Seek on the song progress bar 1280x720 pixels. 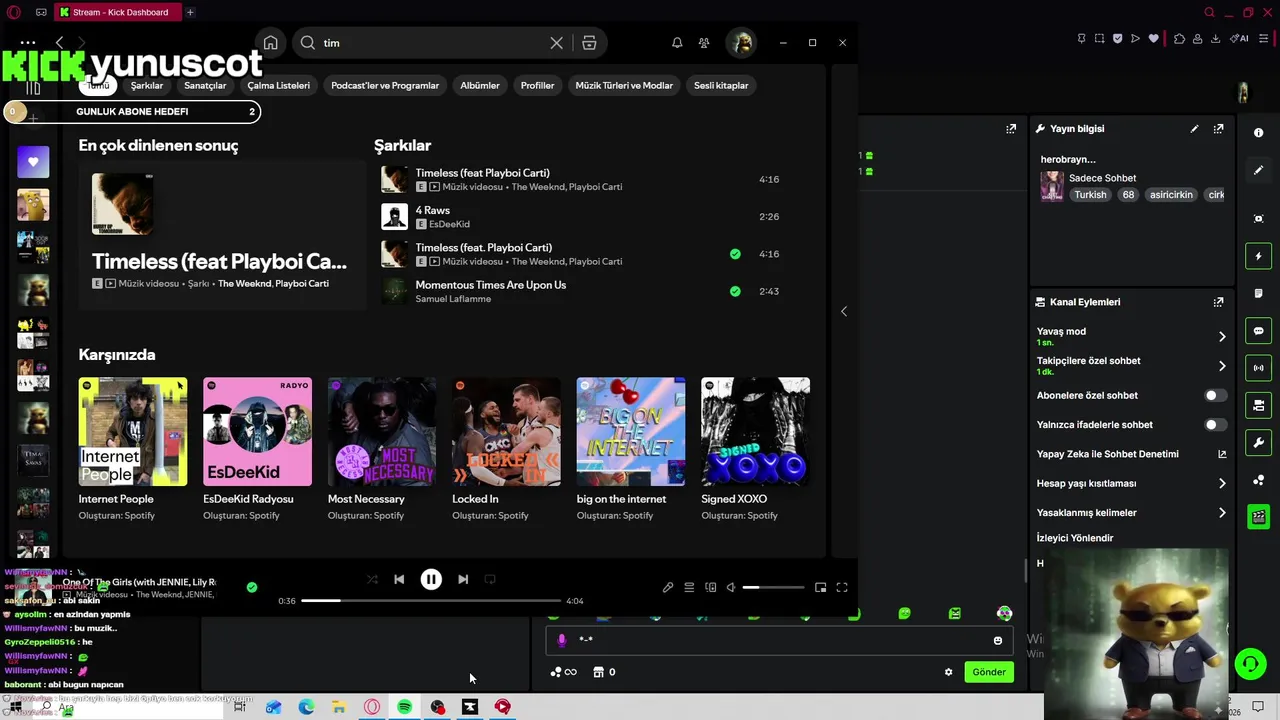[431, 601]
